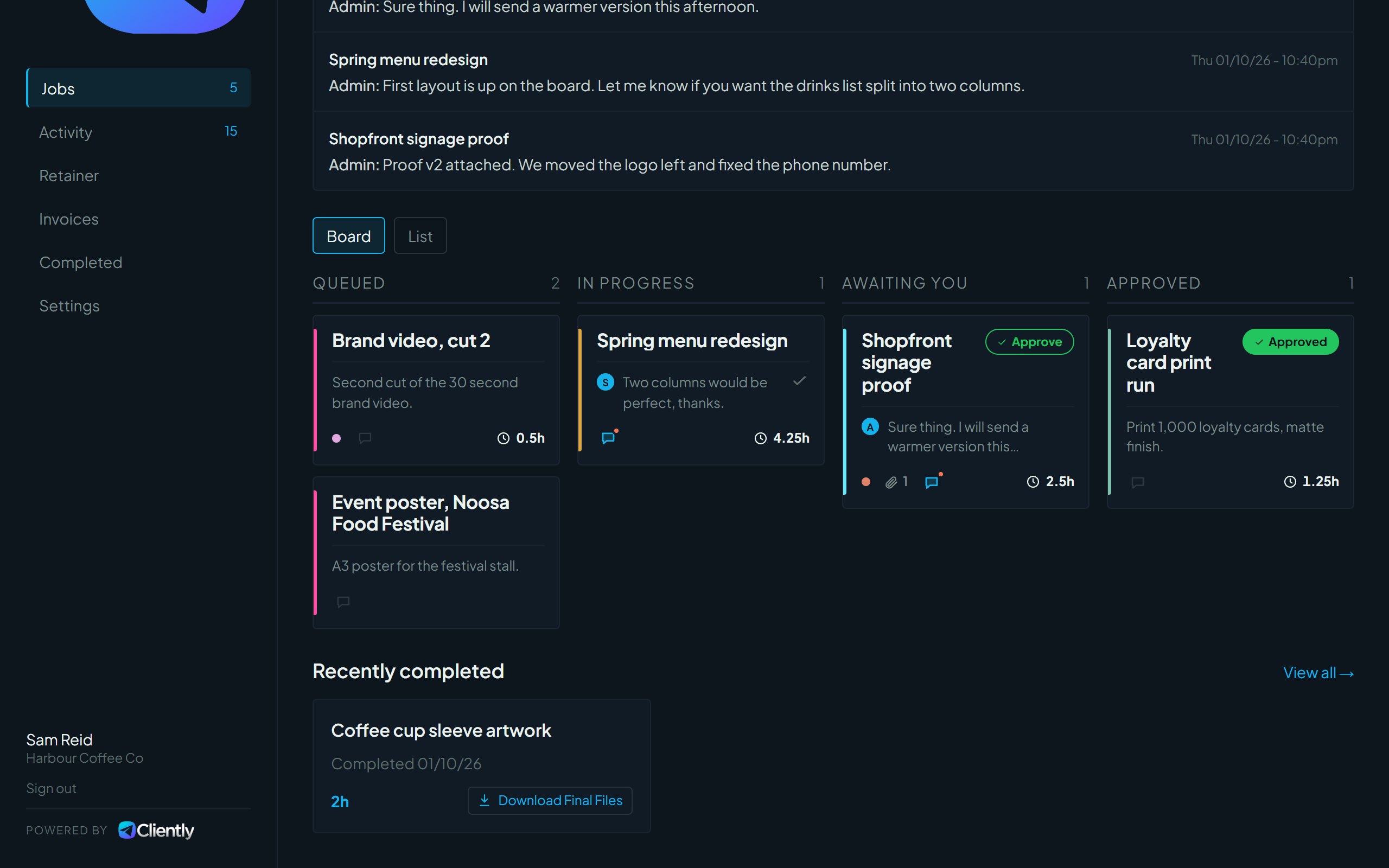Click the clock icon beside 2.5h
This screenshot has width=1389, height=868.
coord(1033,482)
